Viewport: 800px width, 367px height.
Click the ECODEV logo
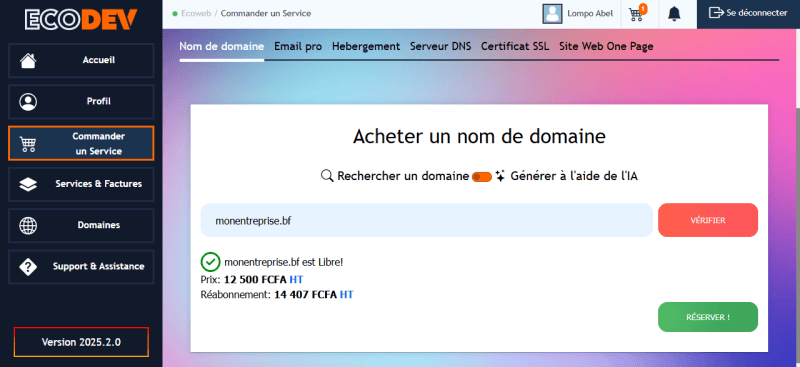tap(81, 20)
